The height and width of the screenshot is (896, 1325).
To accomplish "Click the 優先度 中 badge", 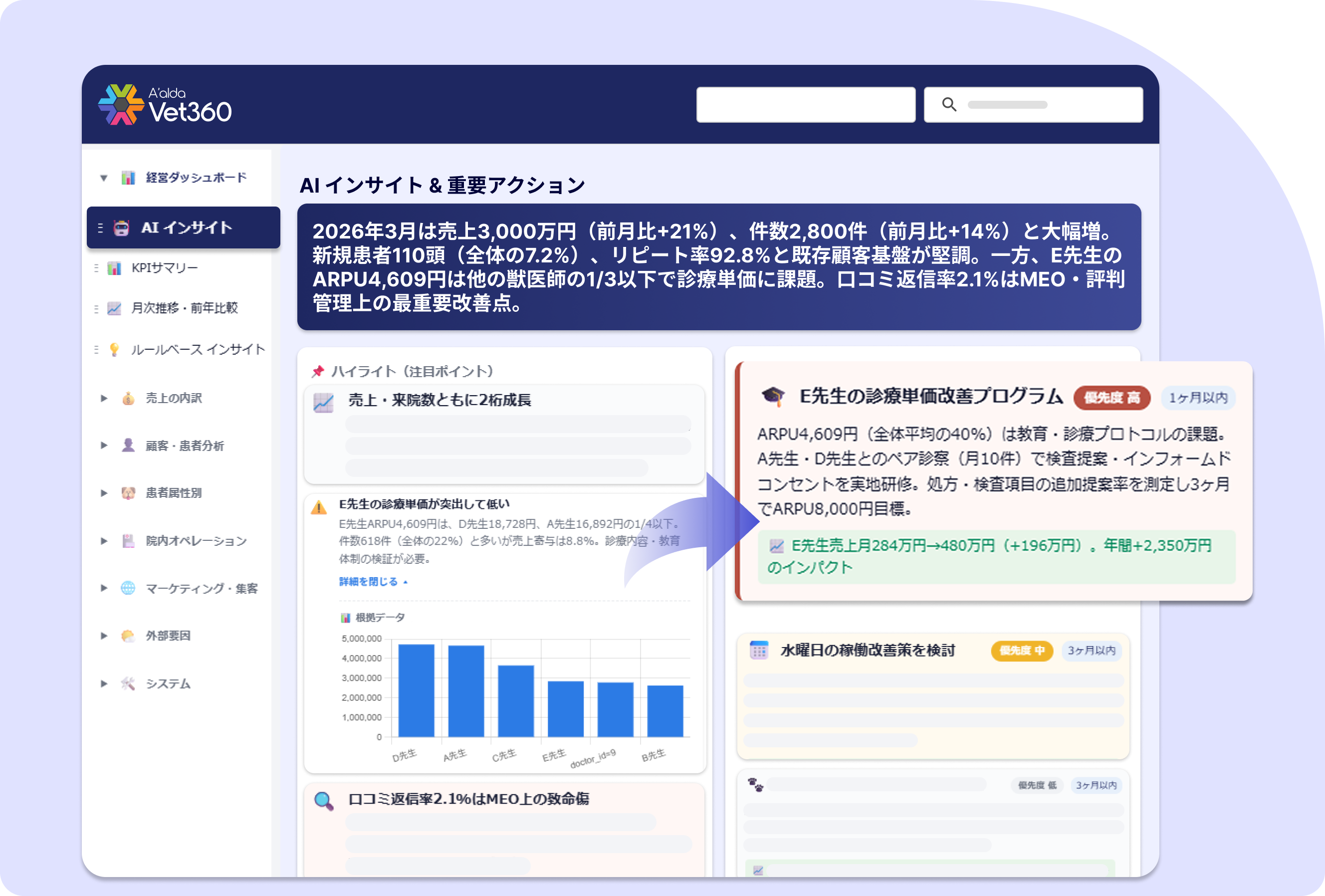I will [1022, 651].
